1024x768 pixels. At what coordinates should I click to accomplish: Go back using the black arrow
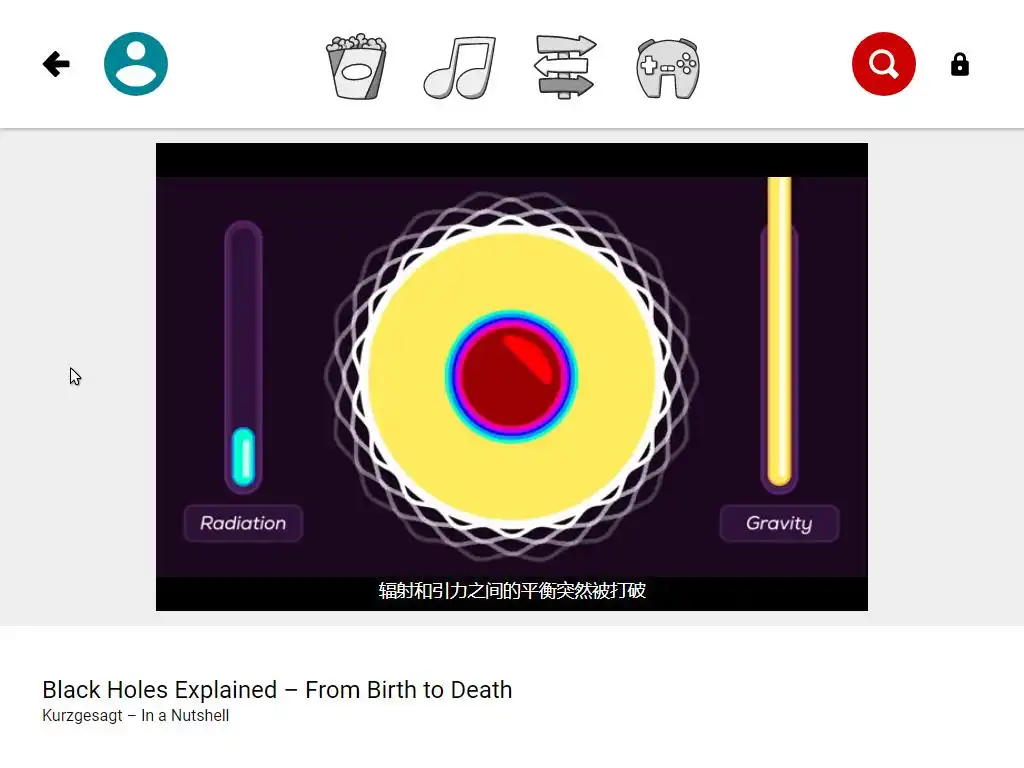click(x=56, y=64)
